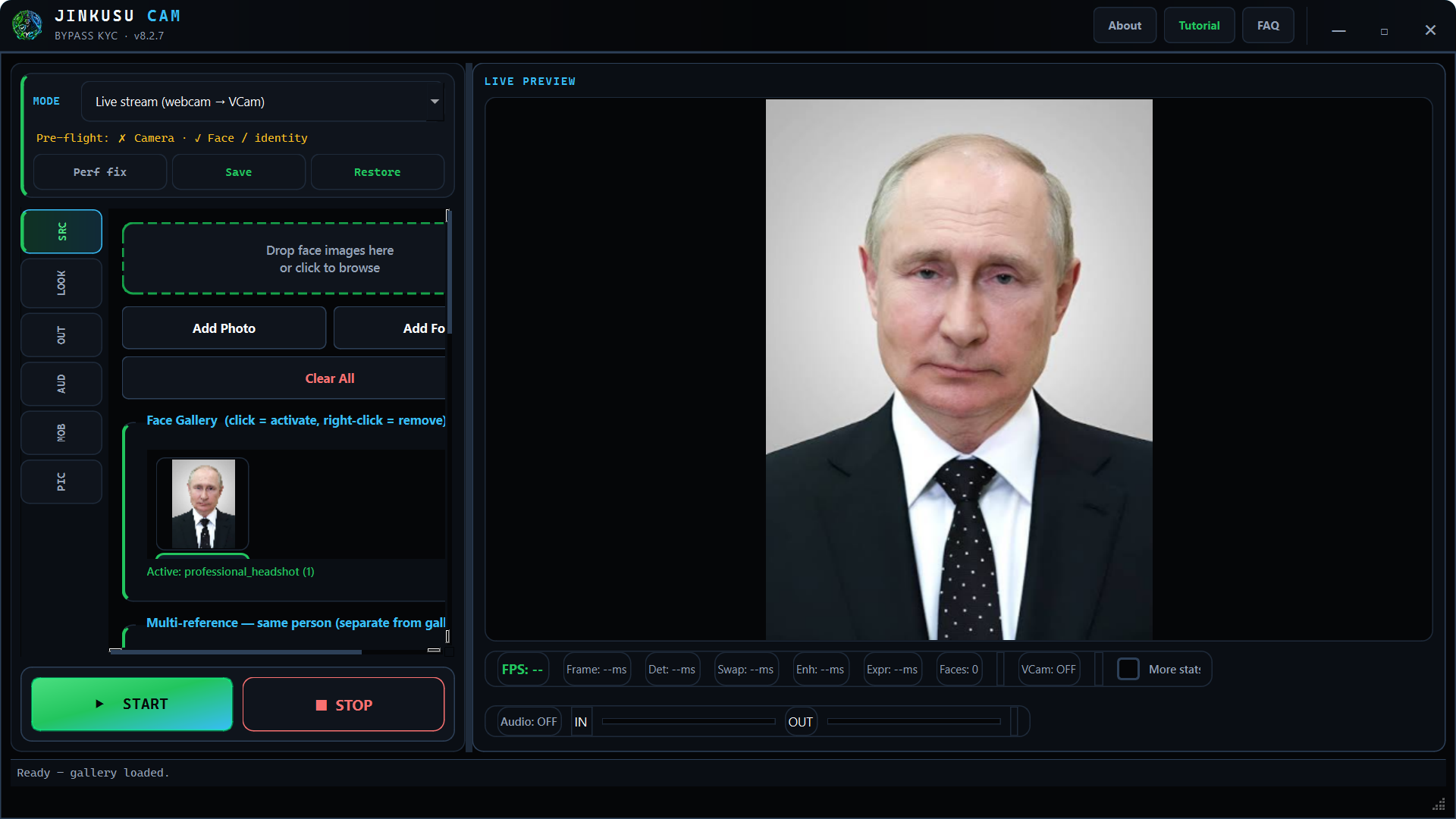1456x819 pixels.
Task: Click the Frame: --ms stat
Action: click(x=597, y=670)
